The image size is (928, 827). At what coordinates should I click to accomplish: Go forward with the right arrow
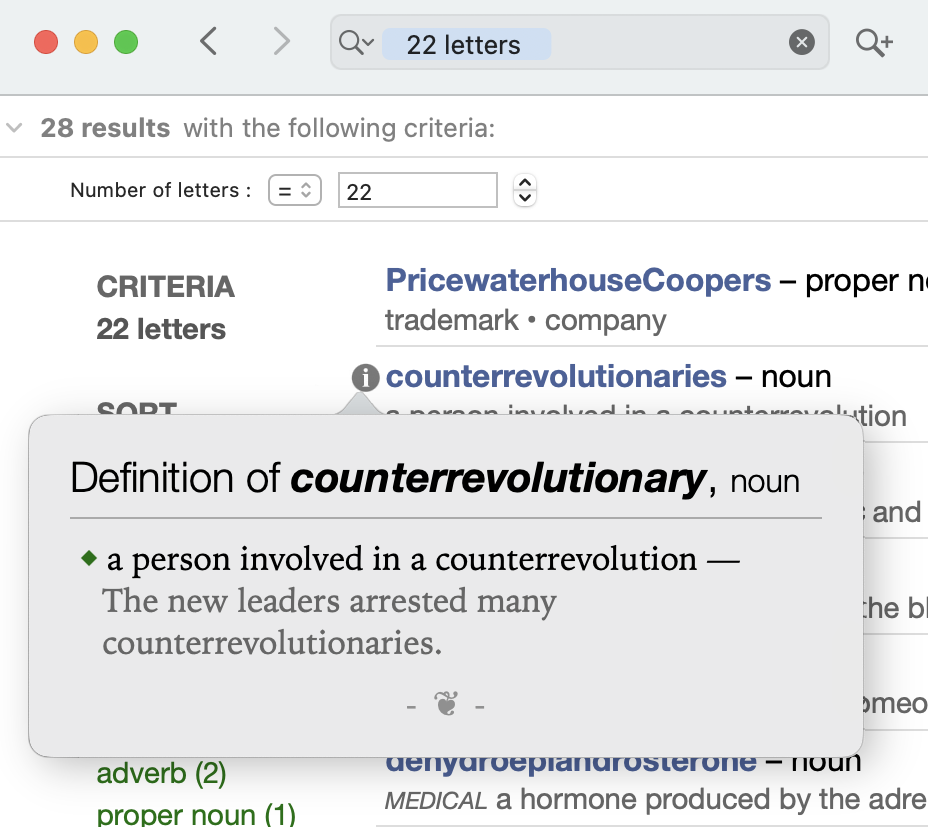pyautogui.click(x=282, y=42)
